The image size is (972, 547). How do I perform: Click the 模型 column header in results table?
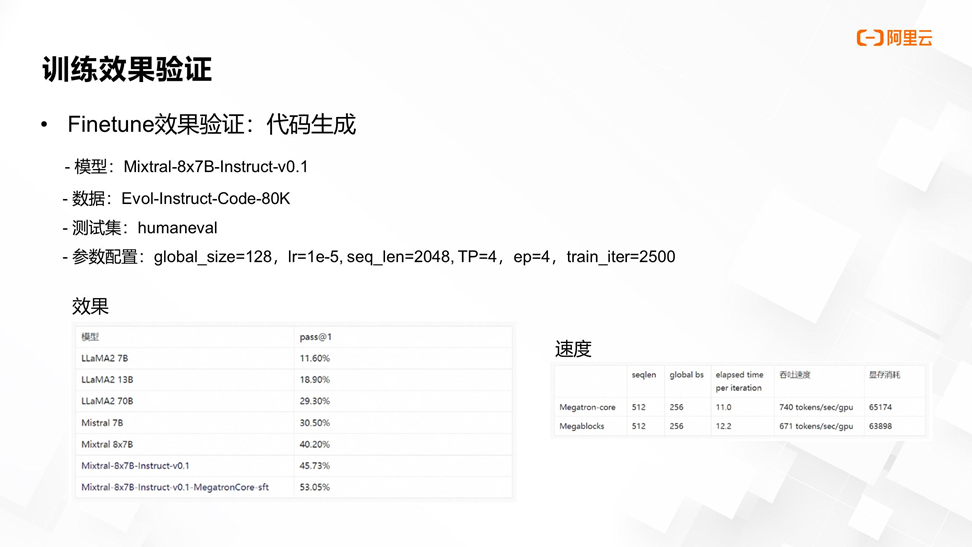click(x=90, y=337)
